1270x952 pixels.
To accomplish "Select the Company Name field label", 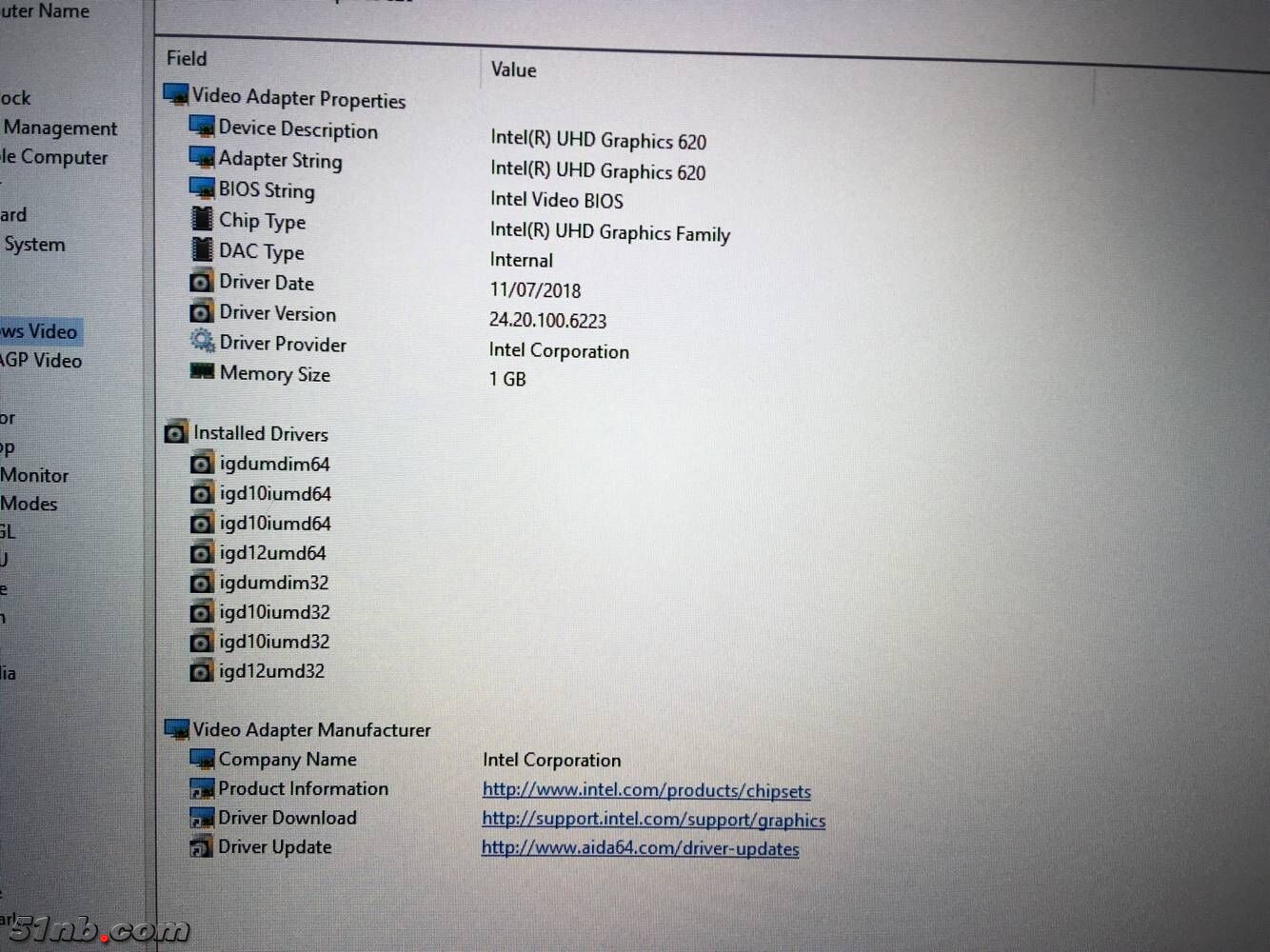I will tap(288, 760).
